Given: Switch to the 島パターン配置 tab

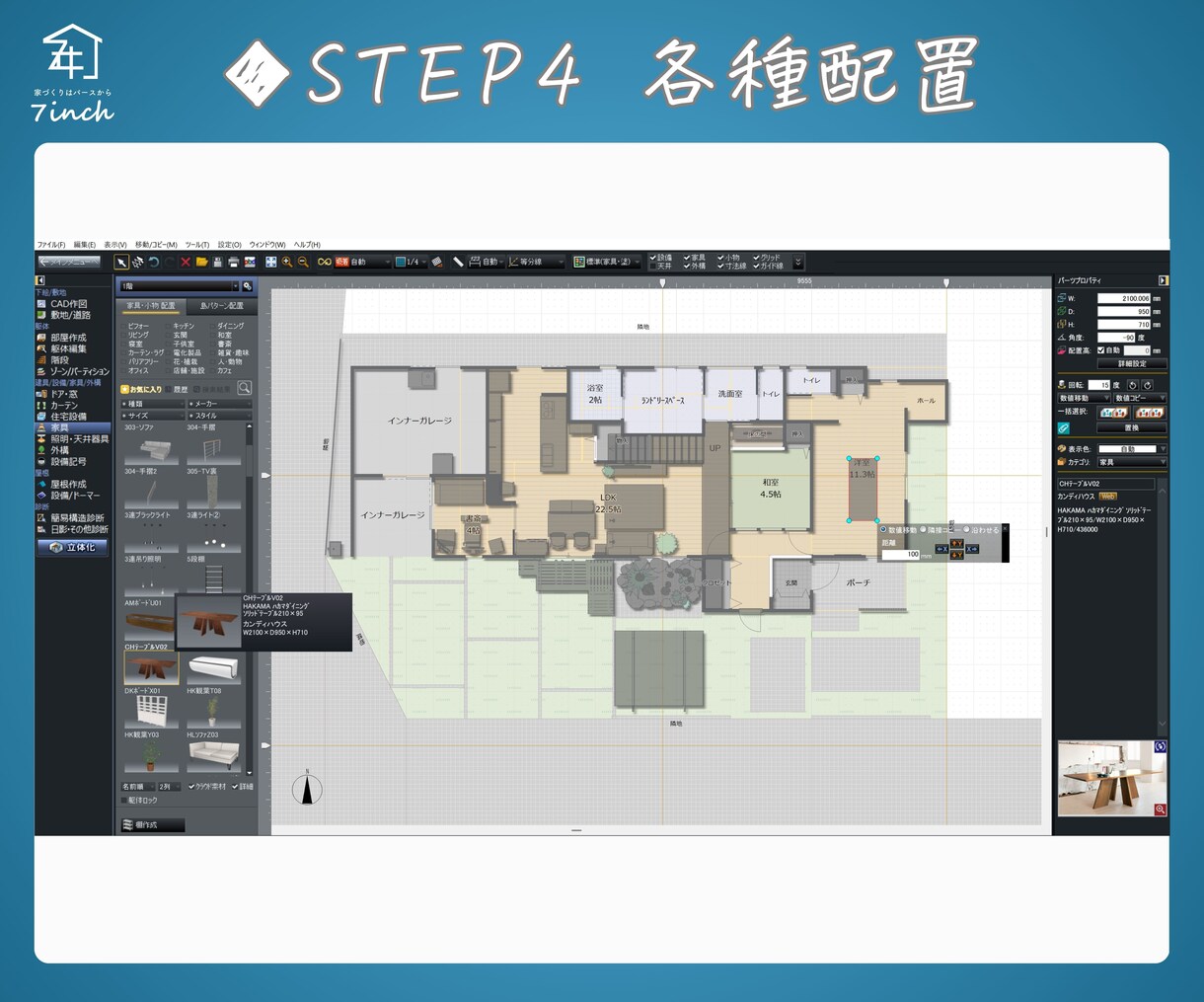Looking at the screenshot, I should 222,306.
